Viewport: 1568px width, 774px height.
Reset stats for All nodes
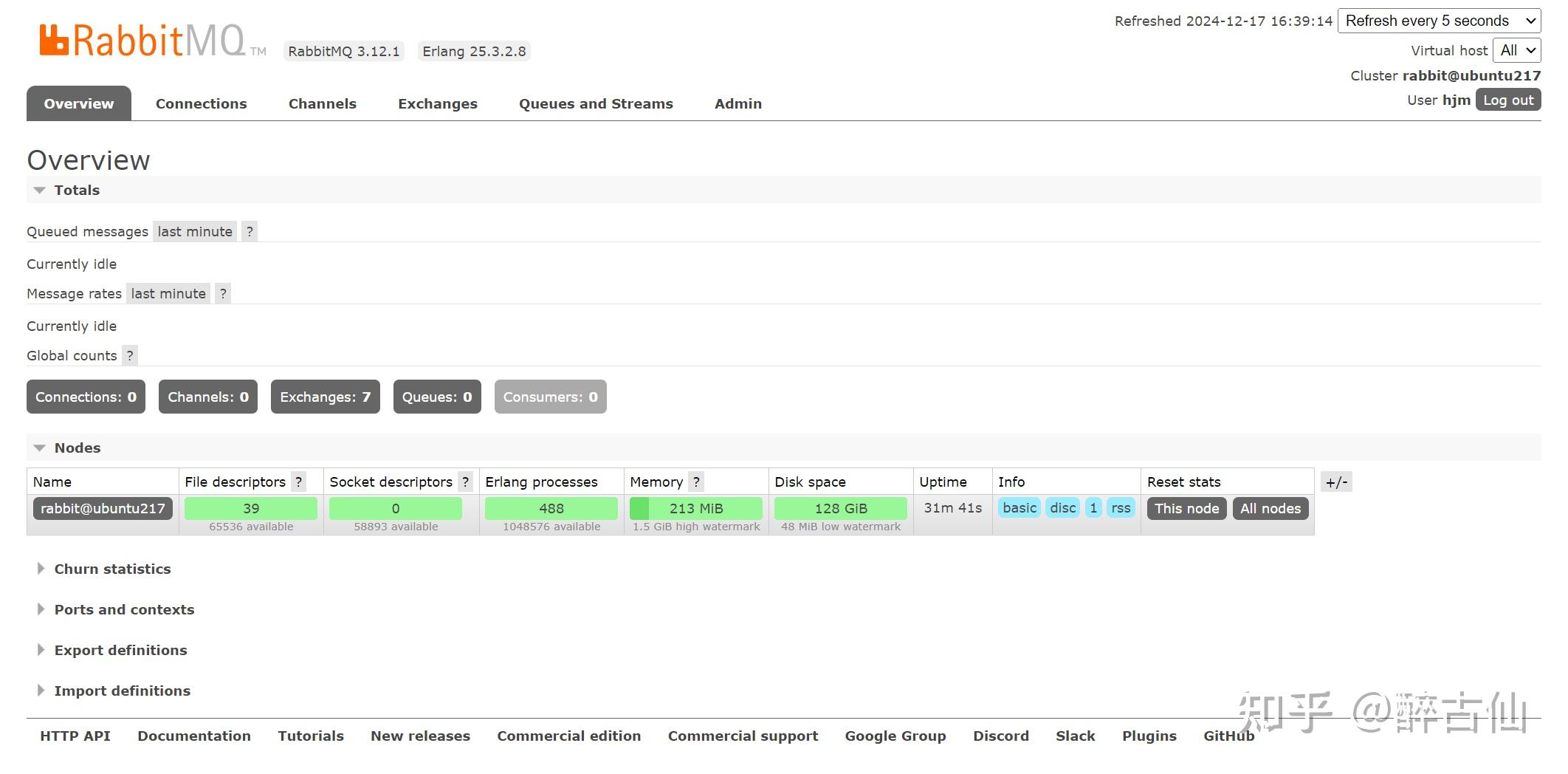click(x=1270, y=508)
